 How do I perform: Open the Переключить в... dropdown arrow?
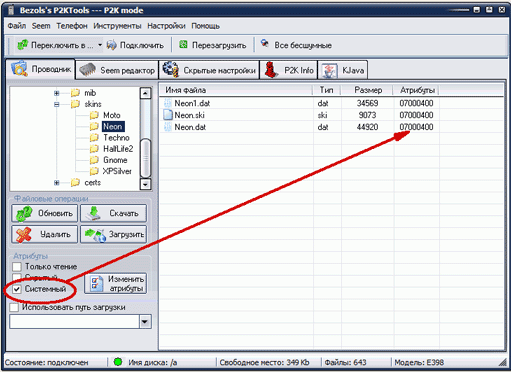(x=100, y=45)
